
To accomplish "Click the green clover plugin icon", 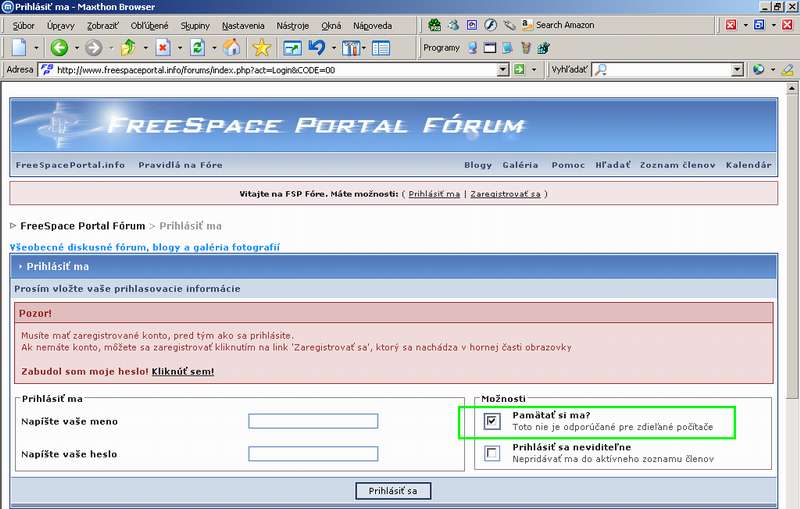I will tap(435, 25).
